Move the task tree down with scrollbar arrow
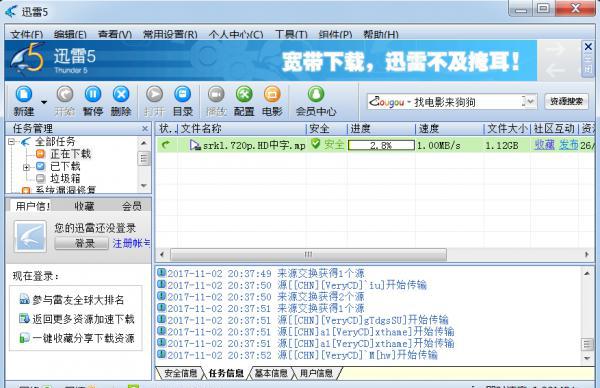600x388 pixels. click(x=144, y=186)
